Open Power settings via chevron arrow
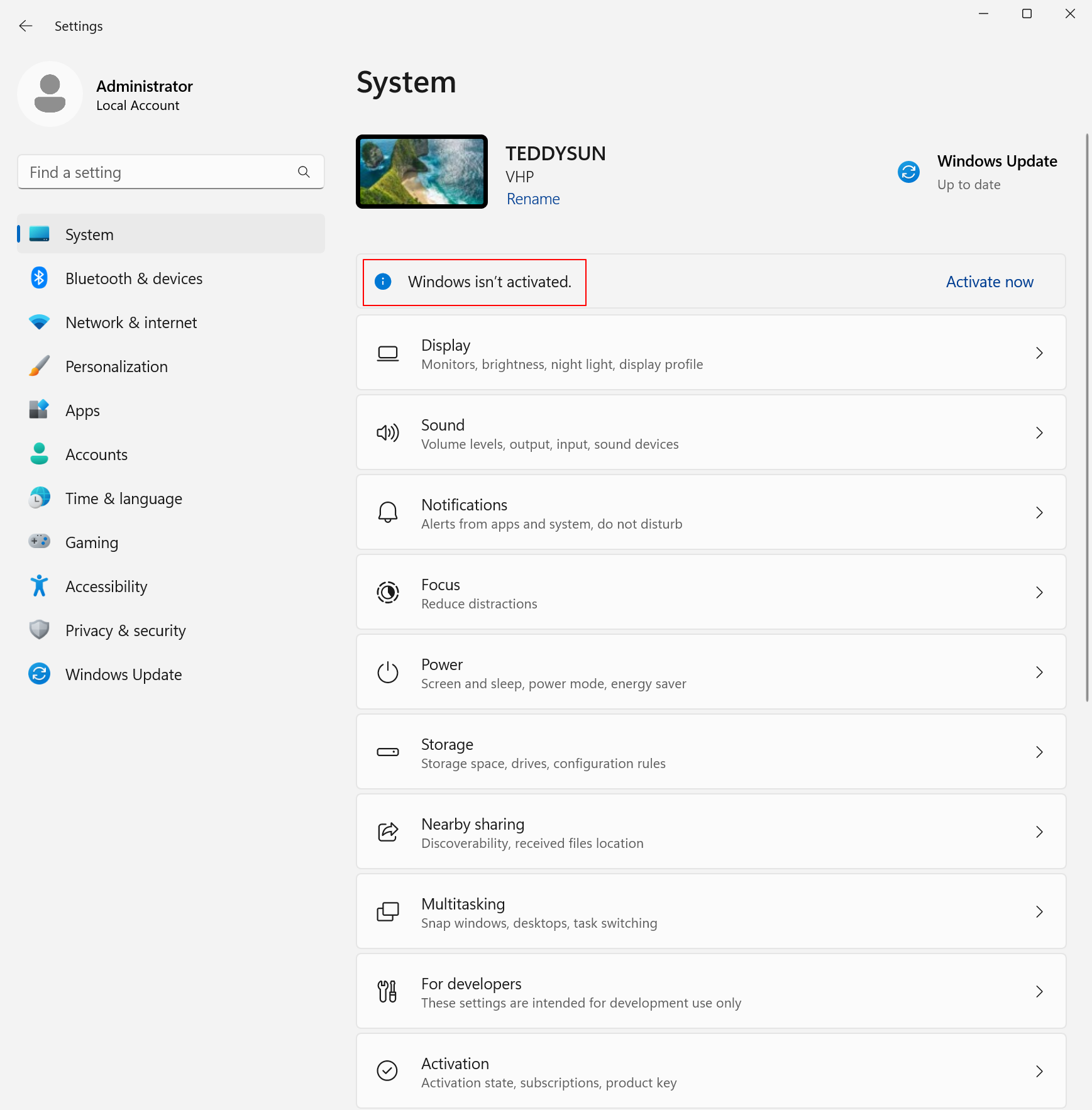1092x1110 pixels. click(1039, 673)
